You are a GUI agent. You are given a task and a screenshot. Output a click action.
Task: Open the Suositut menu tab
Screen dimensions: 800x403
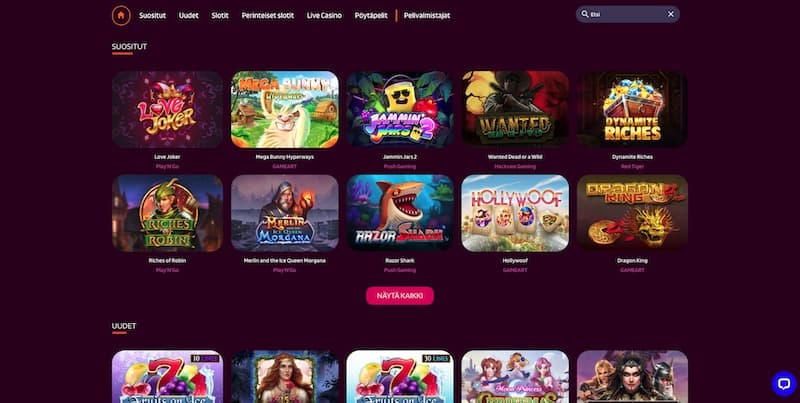pos(153,15)
